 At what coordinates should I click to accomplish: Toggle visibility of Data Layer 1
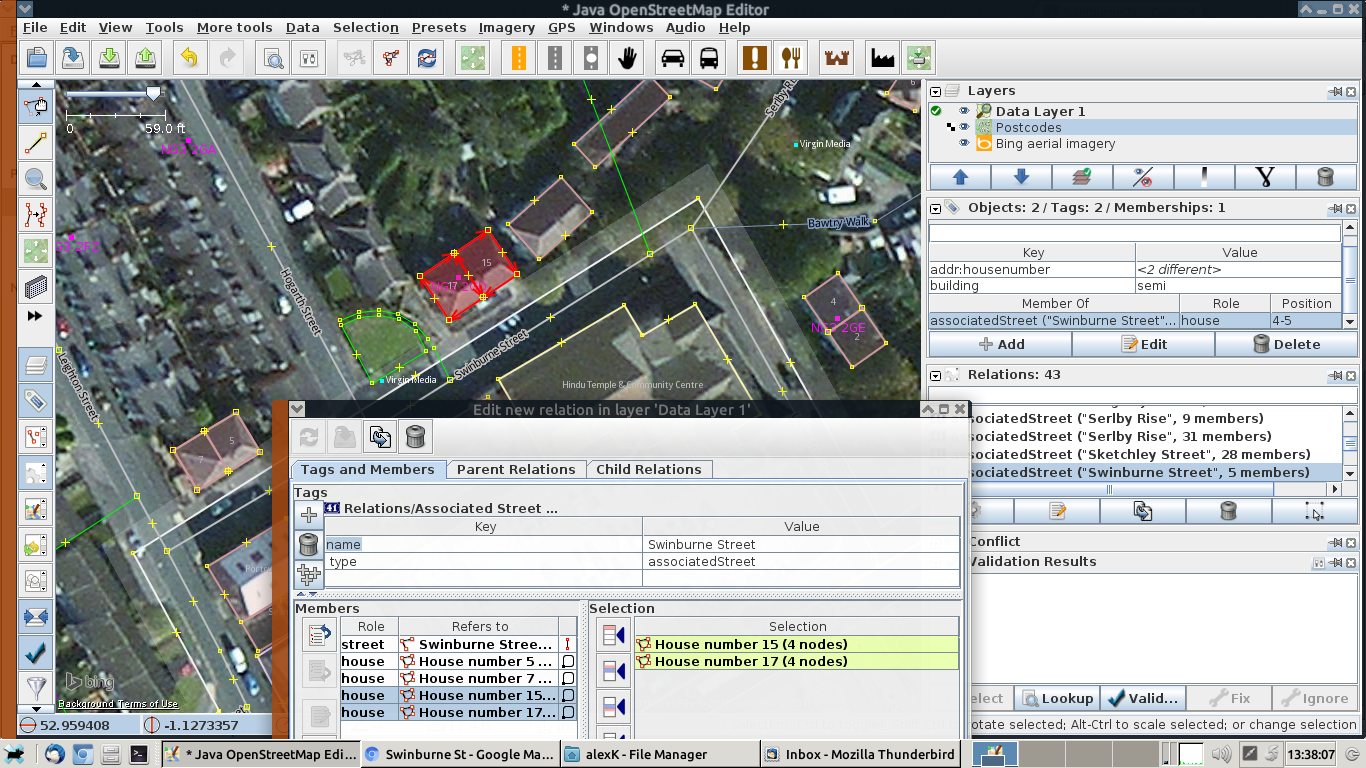click(964, 112)
